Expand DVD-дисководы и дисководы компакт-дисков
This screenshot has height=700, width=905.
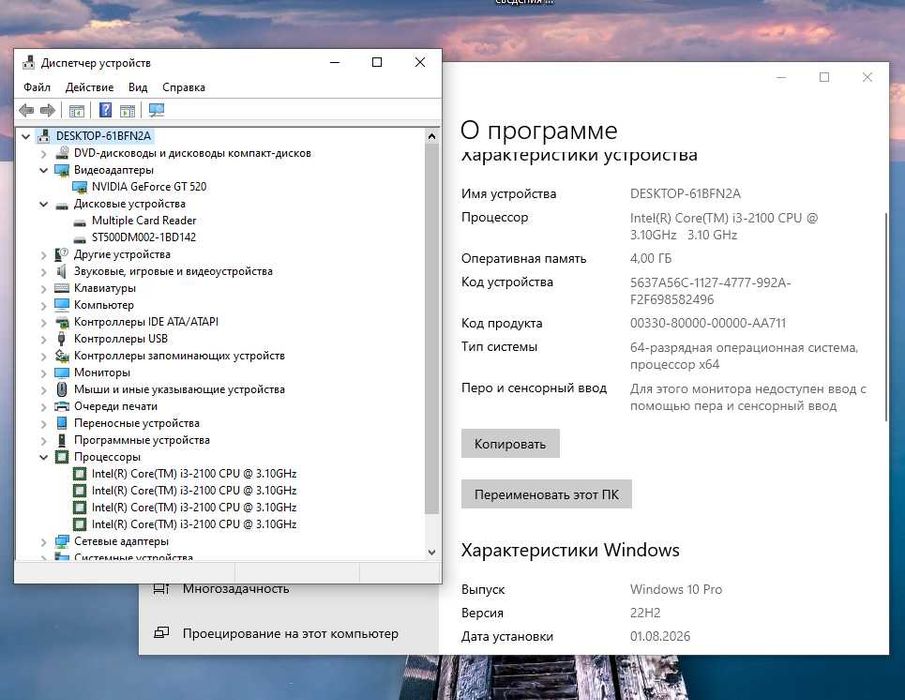[44, 154]
